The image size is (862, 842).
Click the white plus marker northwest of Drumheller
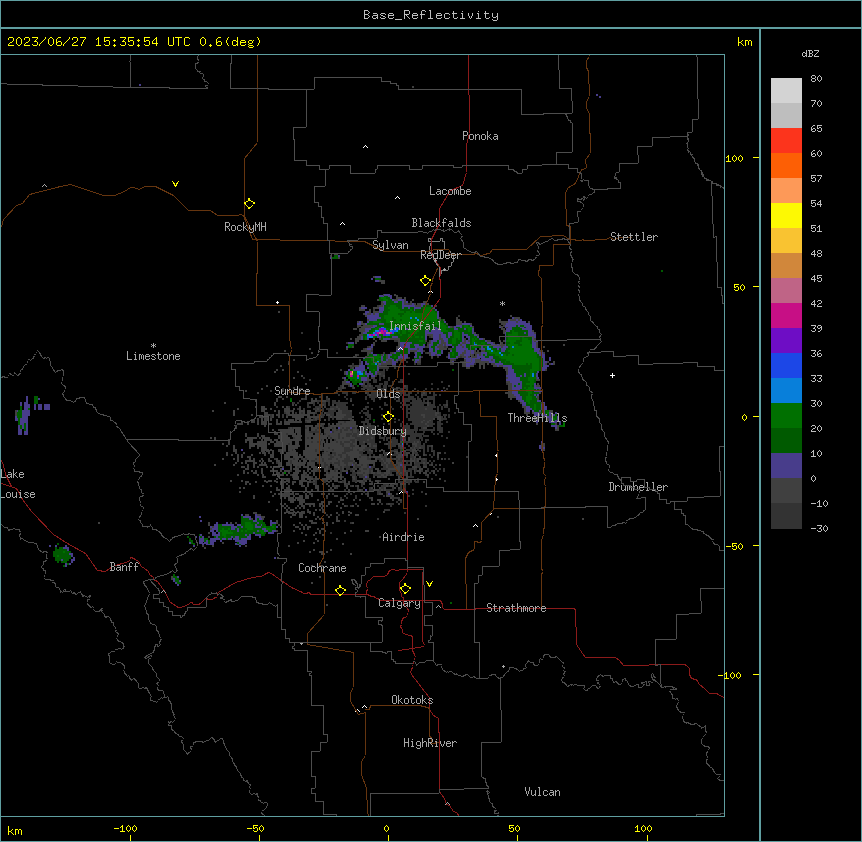612,375
